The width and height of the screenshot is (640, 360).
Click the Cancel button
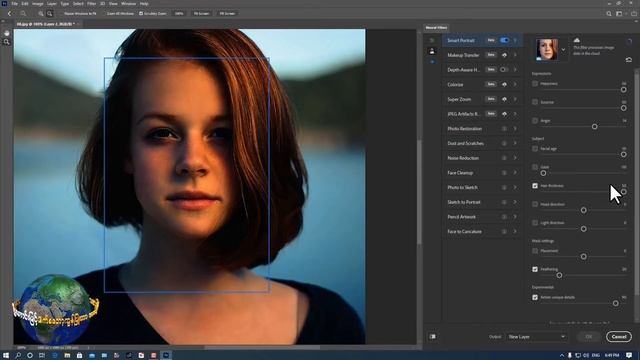coord(619,337)
